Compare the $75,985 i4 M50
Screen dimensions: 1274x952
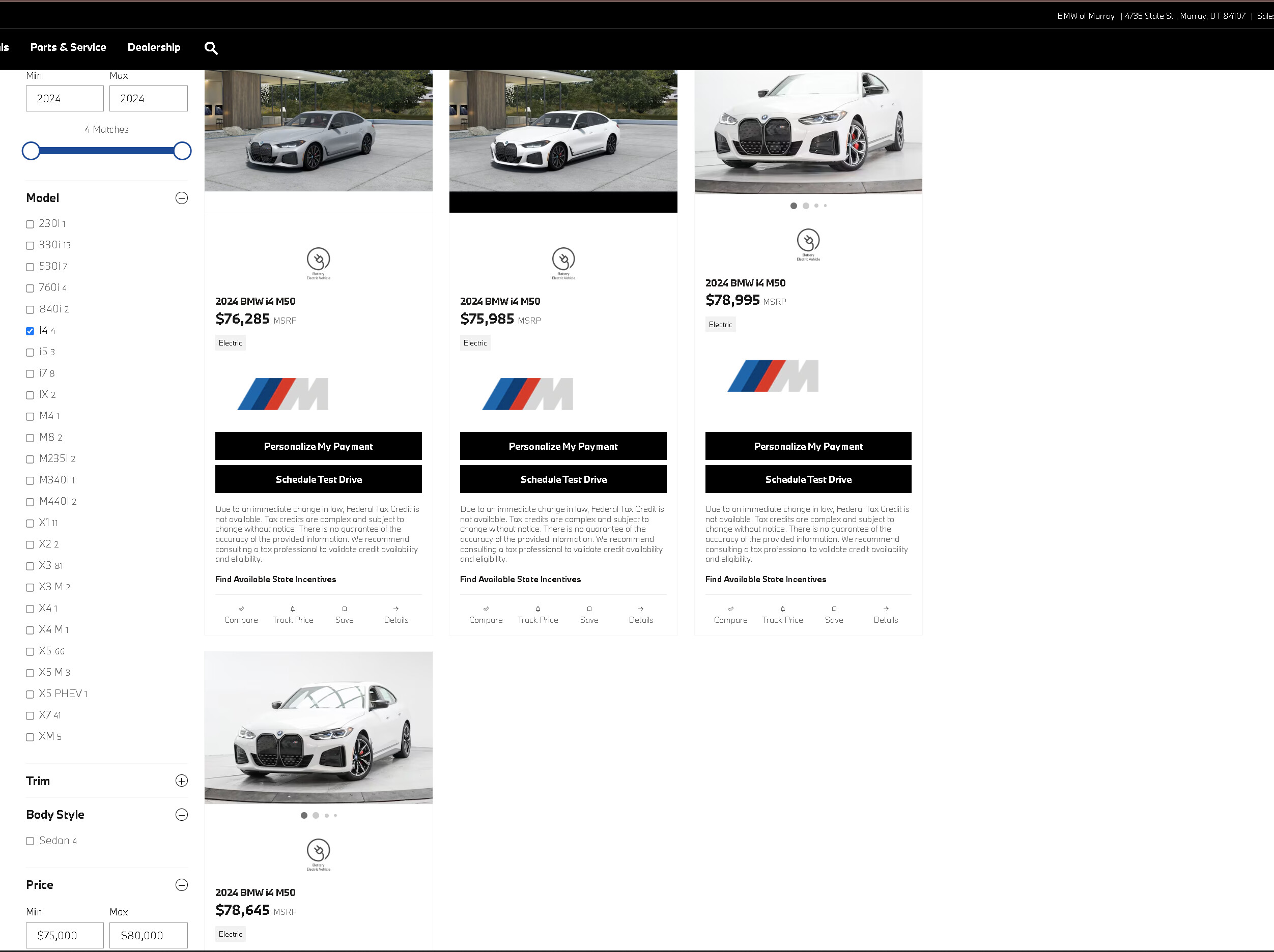(x=486, y=615)
